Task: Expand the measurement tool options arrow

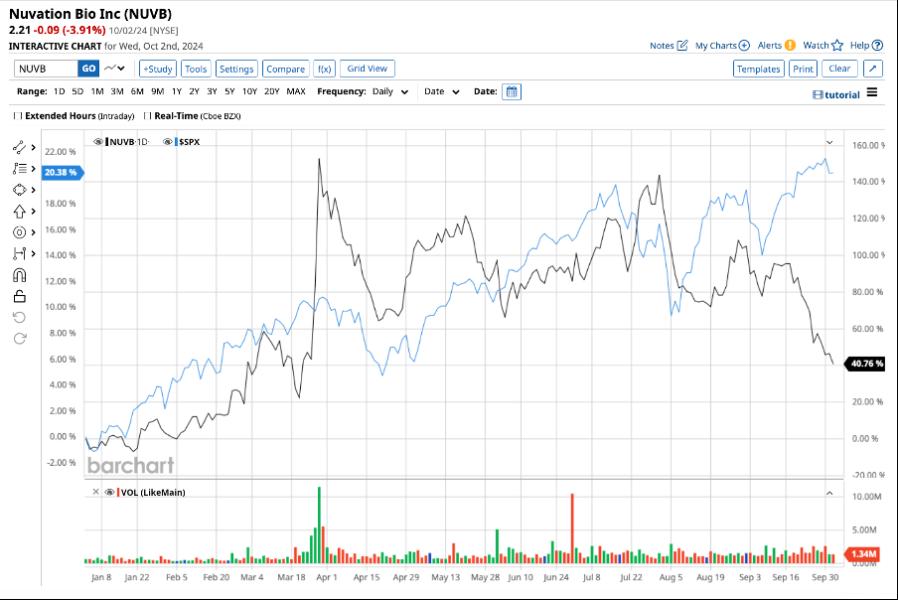Action: (33, 254)
